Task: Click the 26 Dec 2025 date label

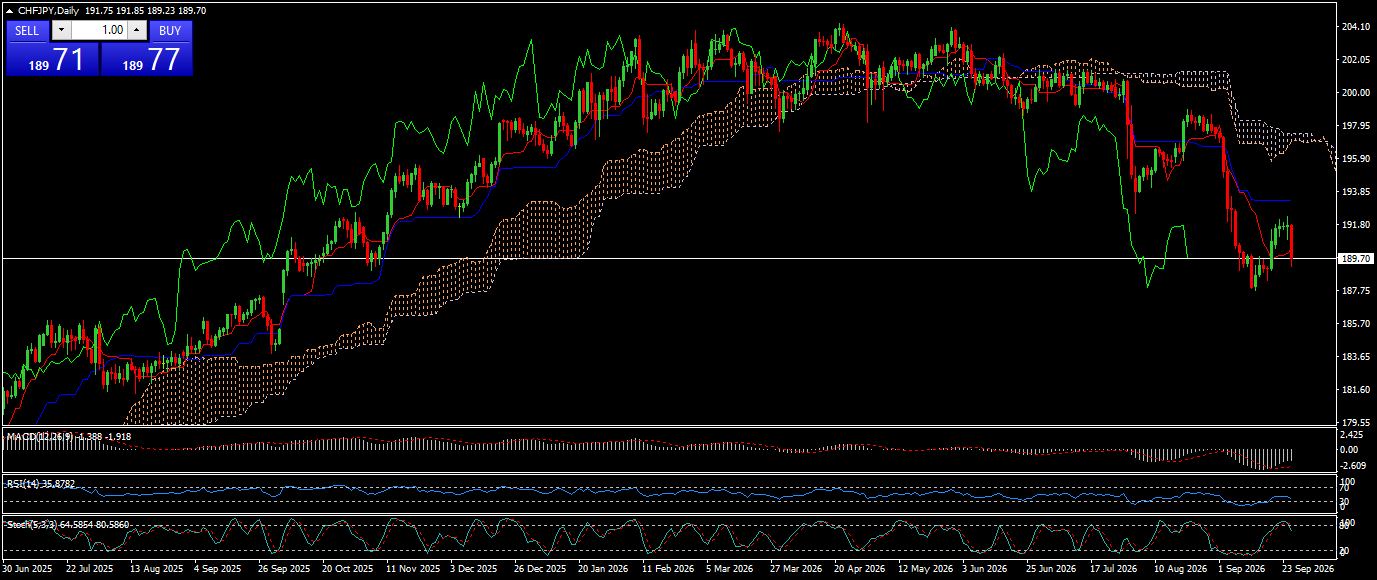Action: 542,568
